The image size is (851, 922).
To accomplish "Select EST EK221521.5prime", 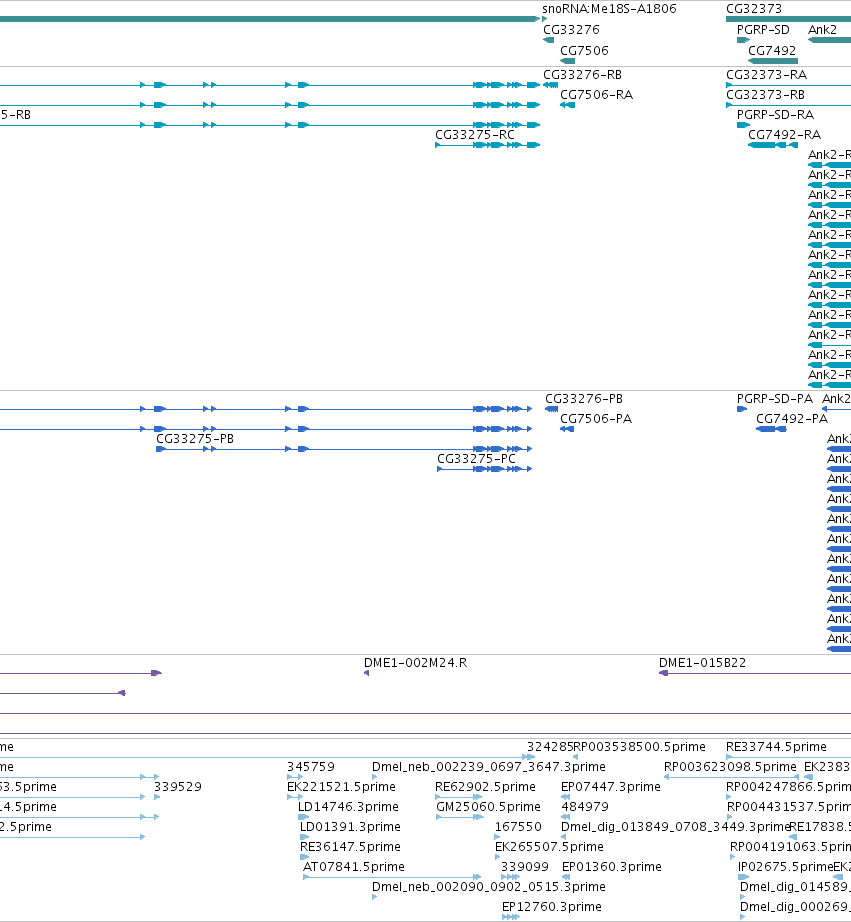I will (x=341, y=787).
